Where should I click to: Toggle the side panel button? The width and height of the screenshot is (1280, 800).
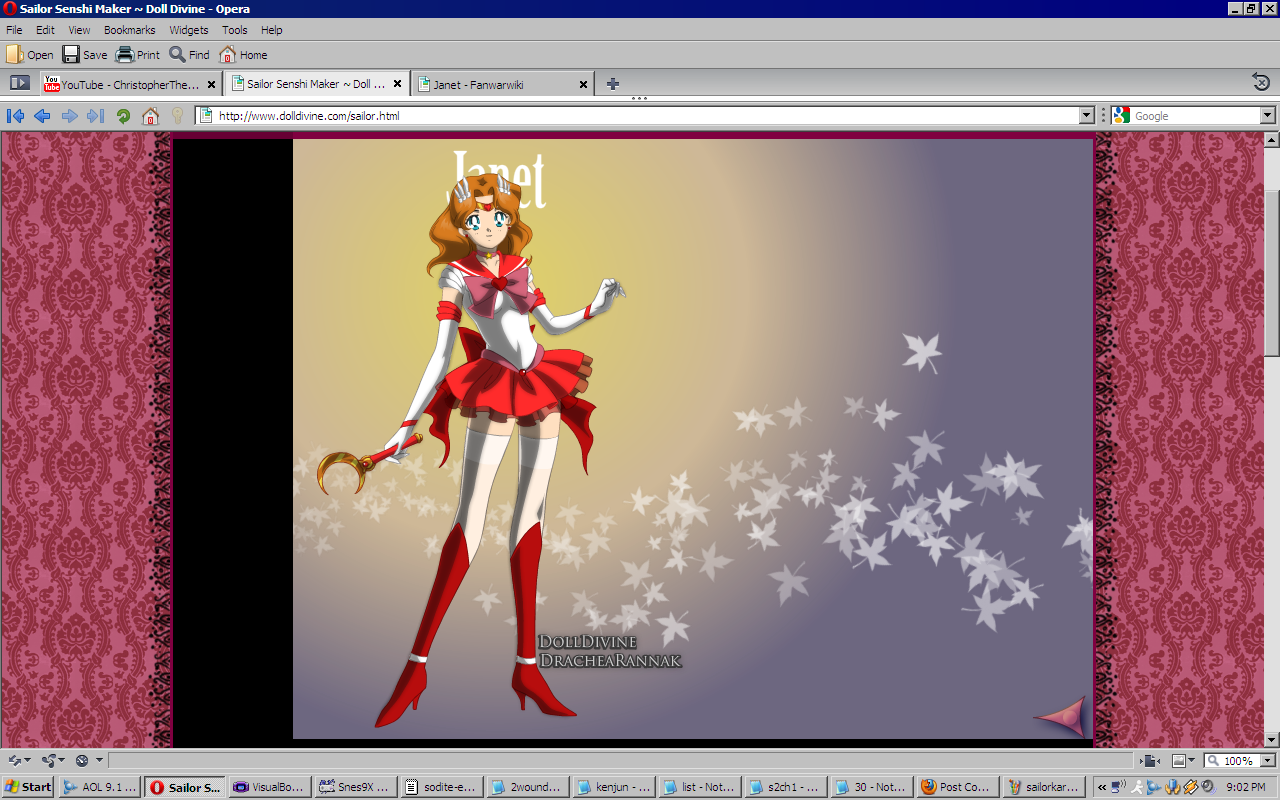click(x=19, y=83)
